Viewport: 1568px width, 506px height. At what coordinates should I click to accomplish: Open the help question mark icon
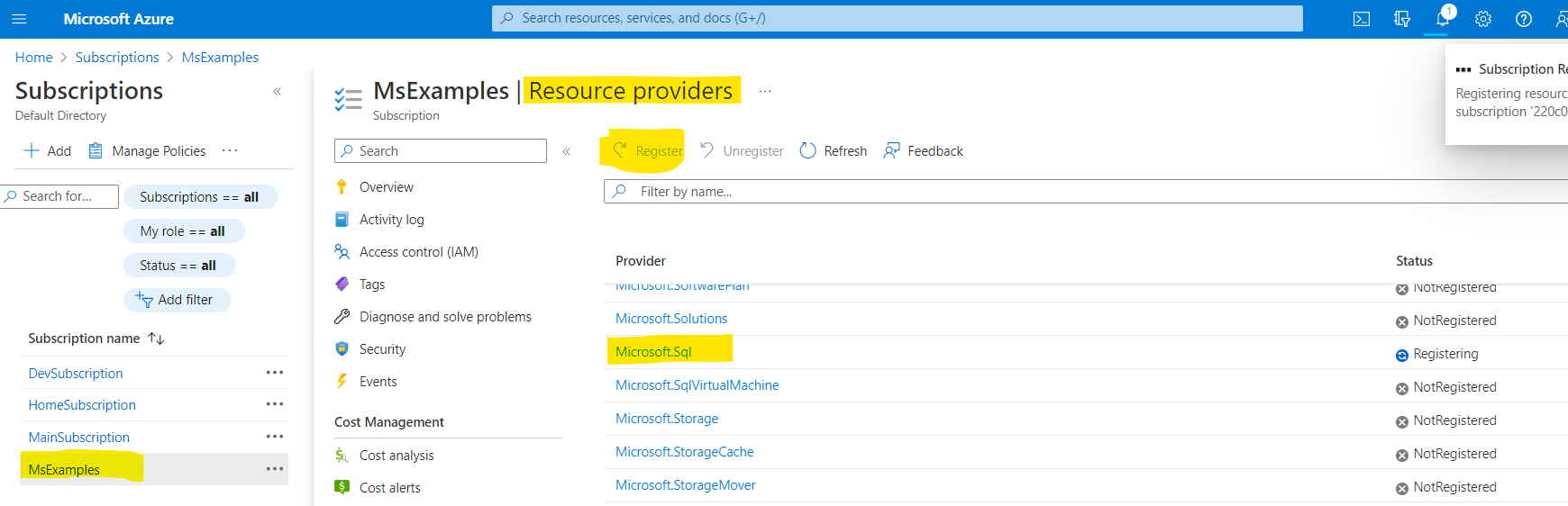(1524, 19)
